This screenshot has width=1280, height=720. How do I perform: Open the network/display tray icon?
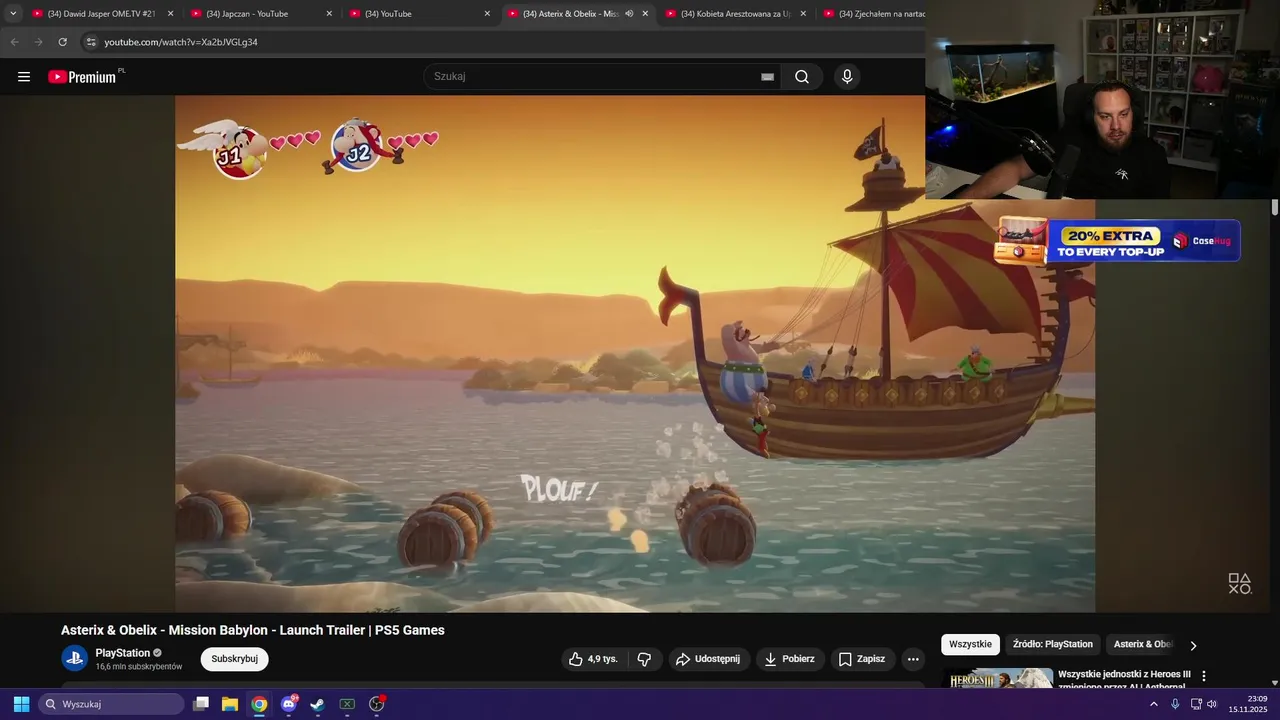pyautogui.click(x=1195, y=704)
